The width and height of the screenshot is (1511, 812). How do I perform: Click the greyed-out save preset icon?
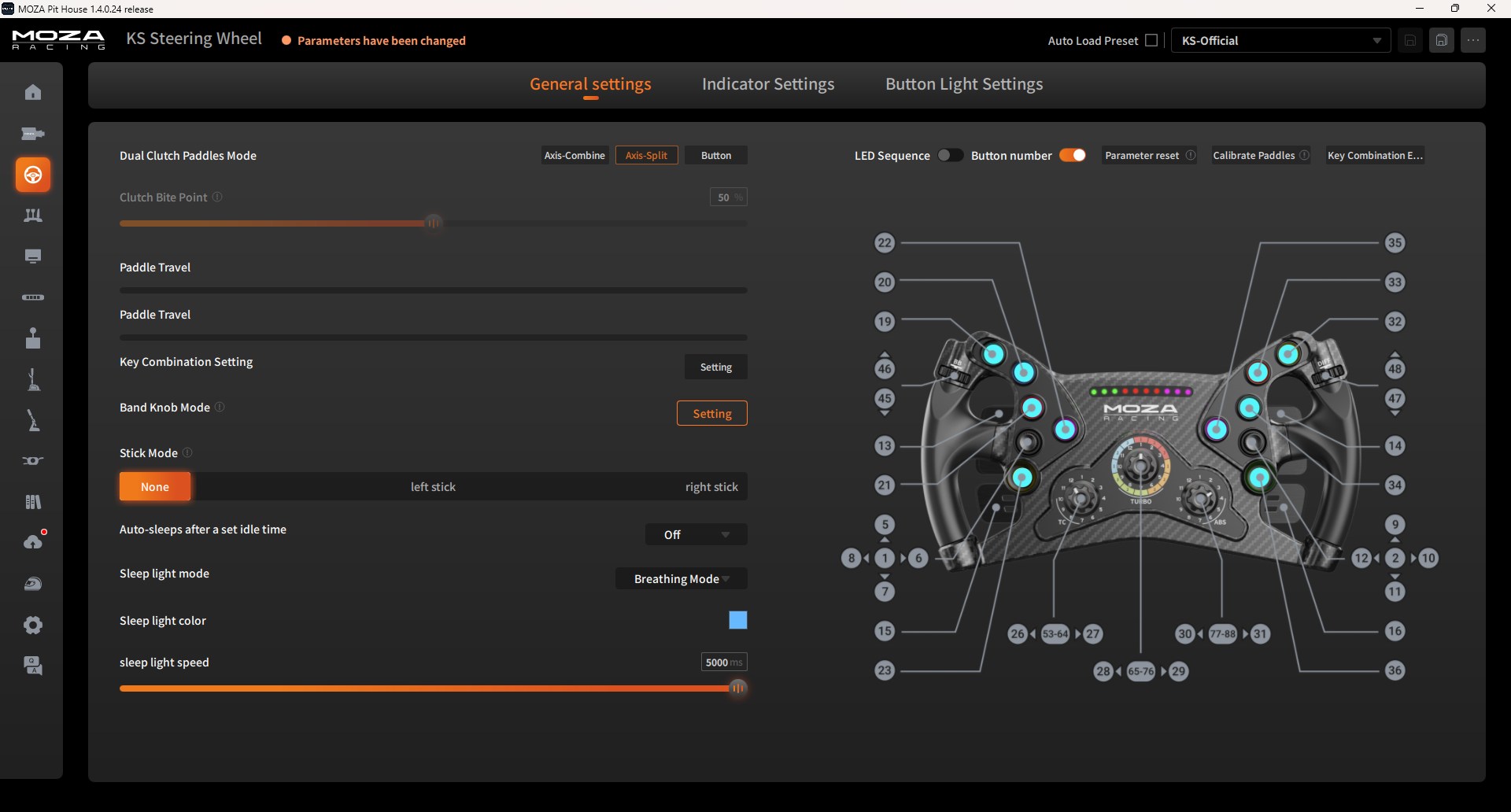[1410, 40]
